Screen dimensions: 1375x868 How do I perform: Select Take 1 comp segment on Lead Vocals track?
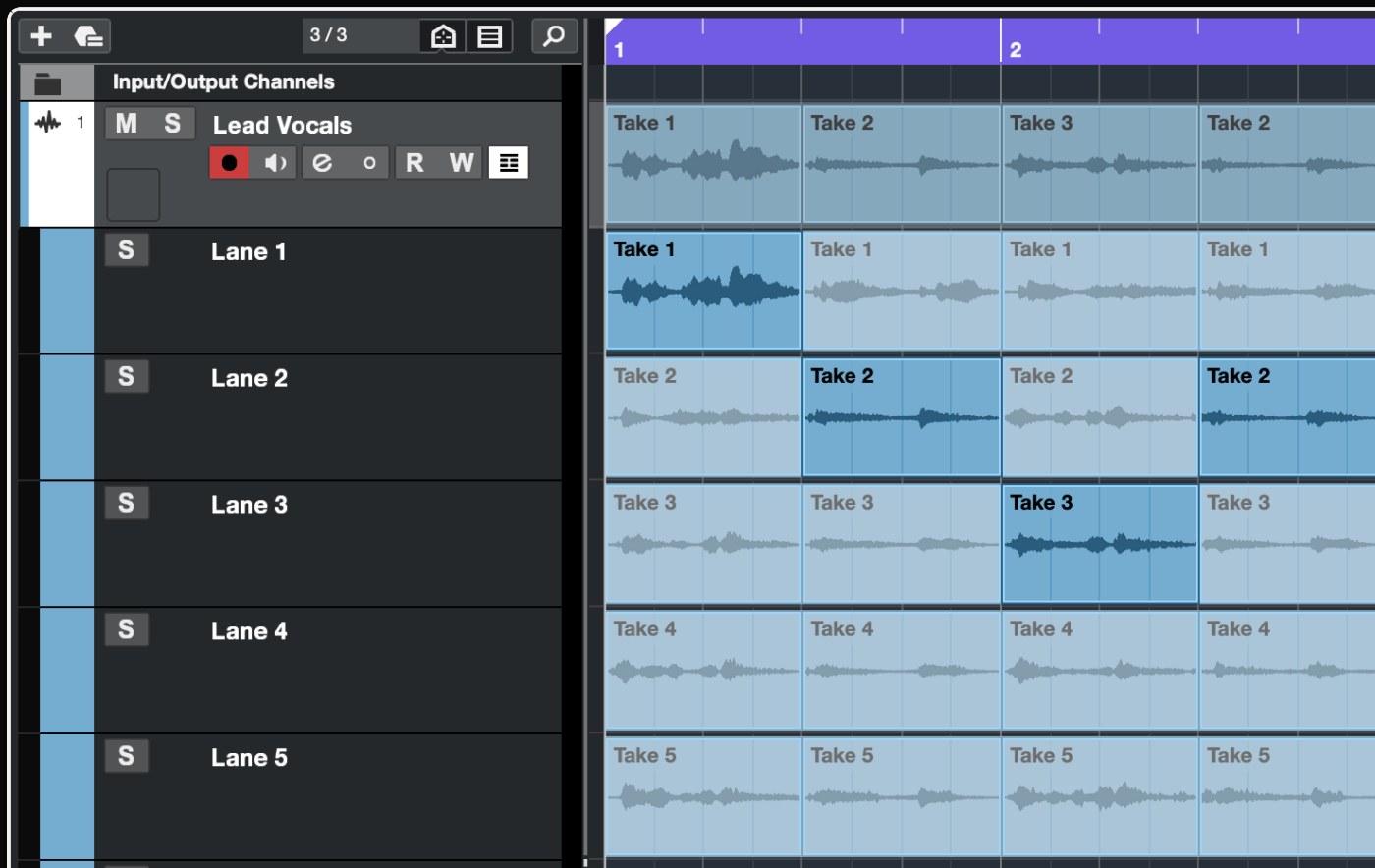[x=703, y=164]
